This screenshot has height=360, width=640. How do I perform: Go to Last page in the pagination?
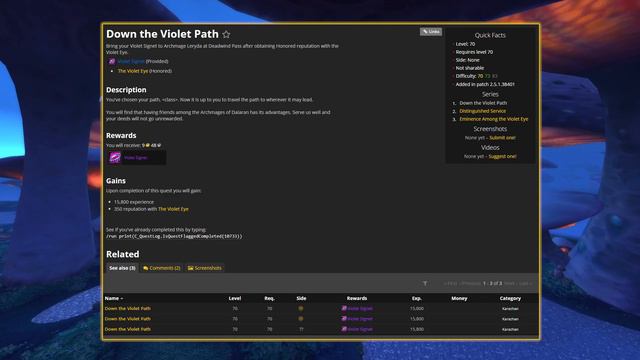(524, 283)
